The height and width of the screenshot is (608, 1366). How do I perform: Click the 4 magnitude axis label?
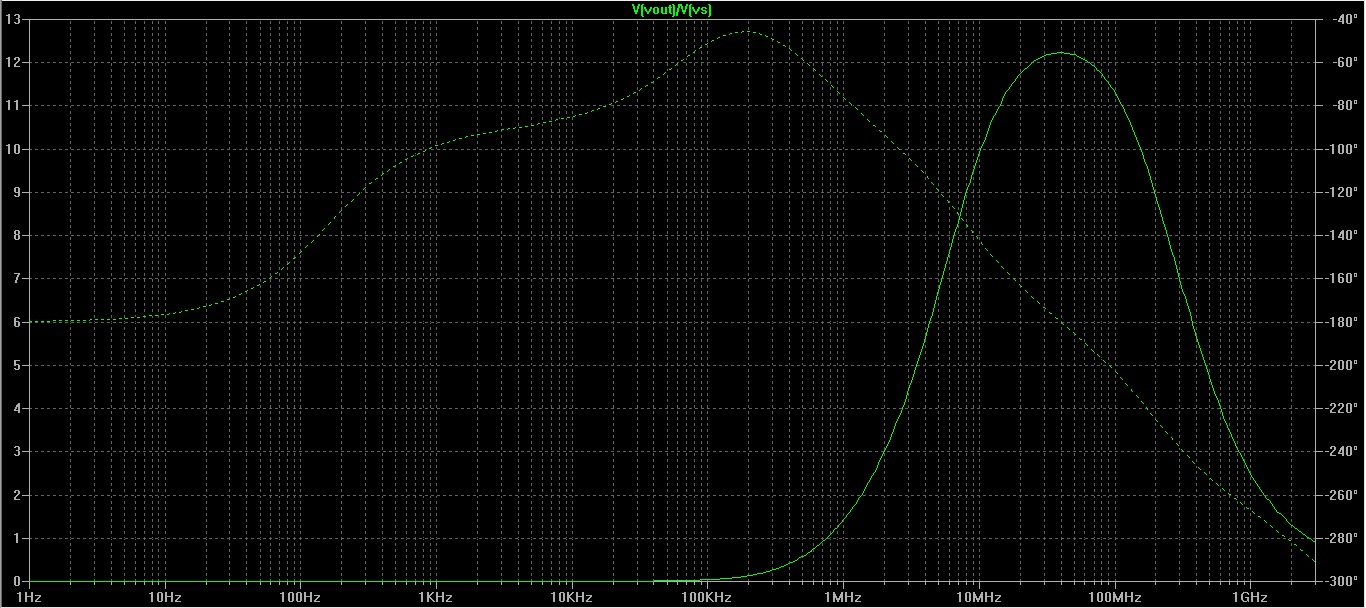[x=16, y=408]
